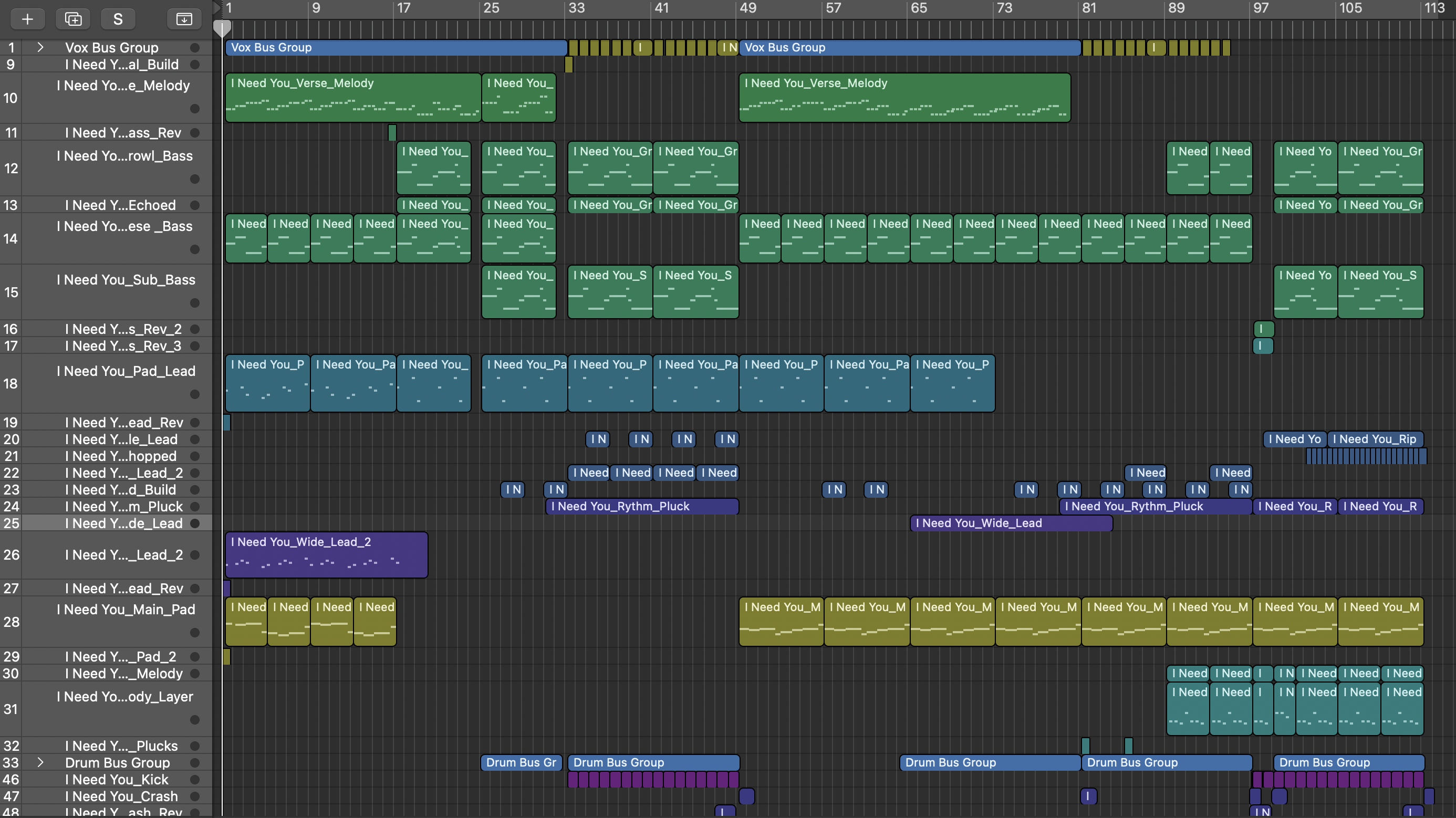
Task: Click the first I Need You_Verse_Melody region
Action: pyautogui.click(x=352, y=97)
